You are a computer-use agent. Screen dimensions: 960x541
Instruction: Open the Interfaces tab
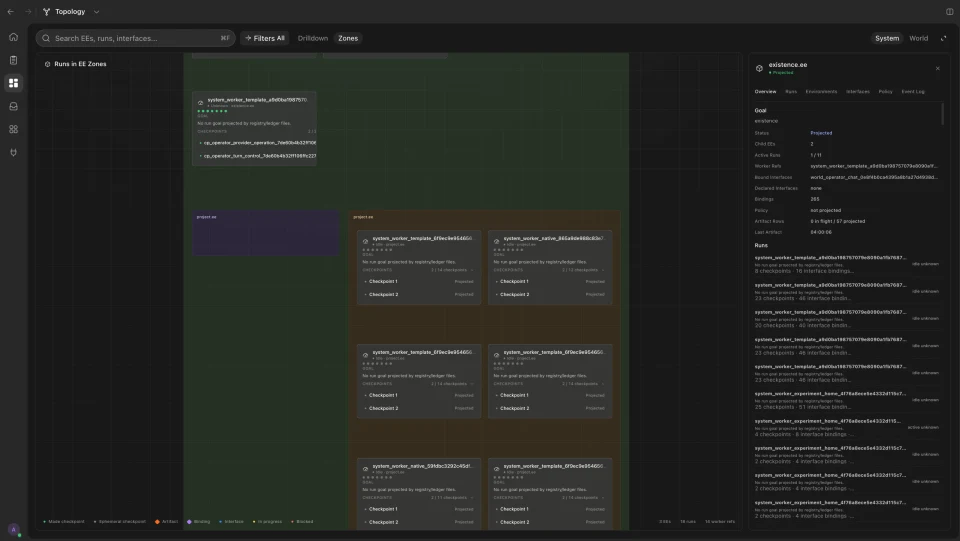[857, 92]
